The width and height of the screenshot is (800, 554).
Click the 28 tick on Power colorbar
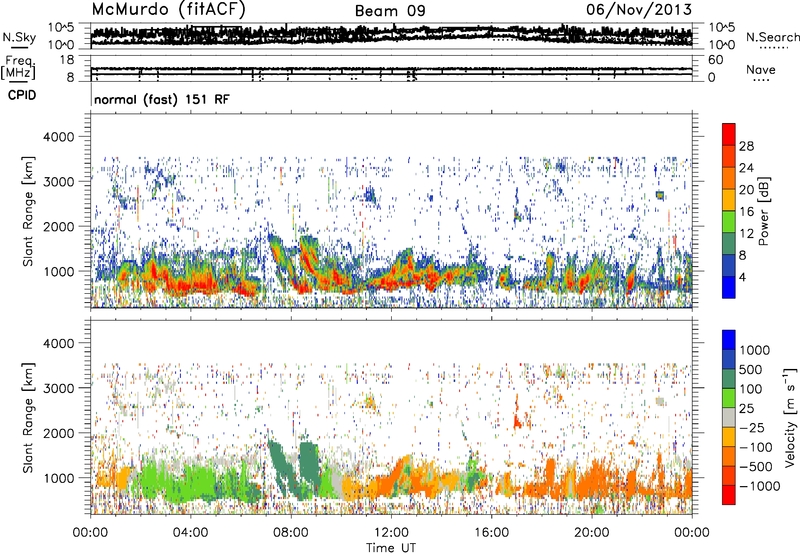746,146
